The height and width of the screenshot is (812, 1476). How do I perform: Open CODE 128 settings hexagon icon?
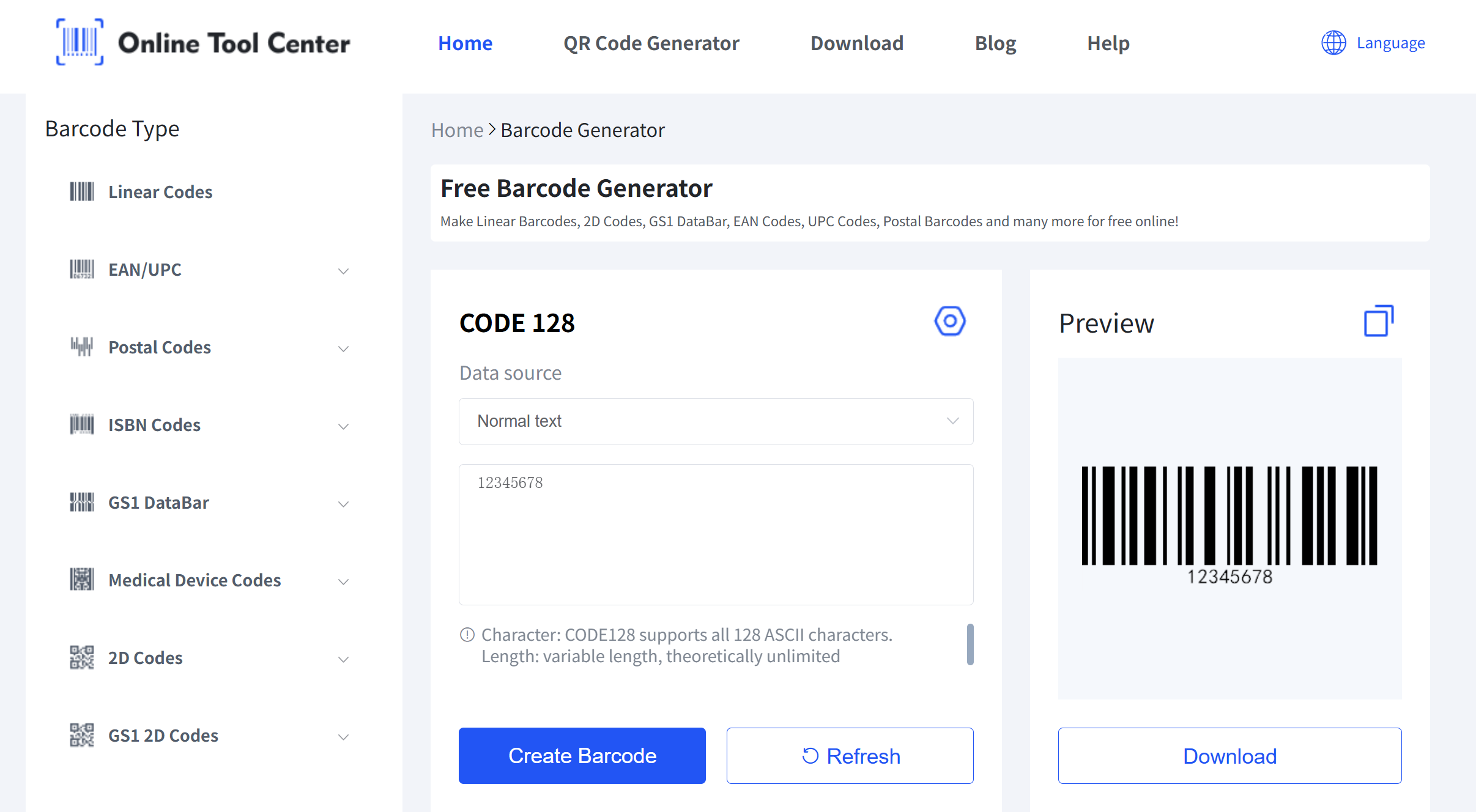[949, 321]
